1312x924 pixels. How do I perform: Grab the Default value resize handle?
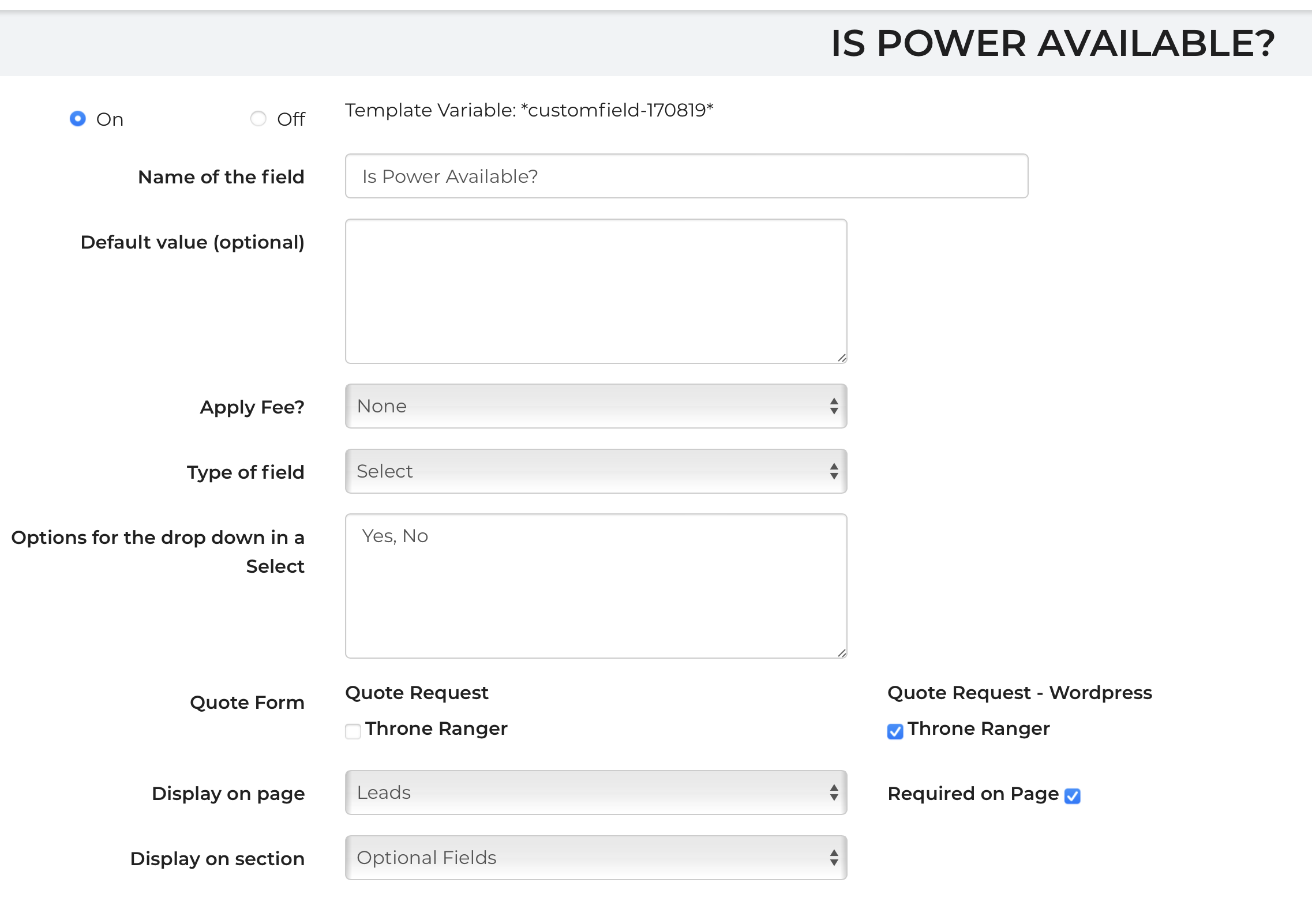pos(842,358)
